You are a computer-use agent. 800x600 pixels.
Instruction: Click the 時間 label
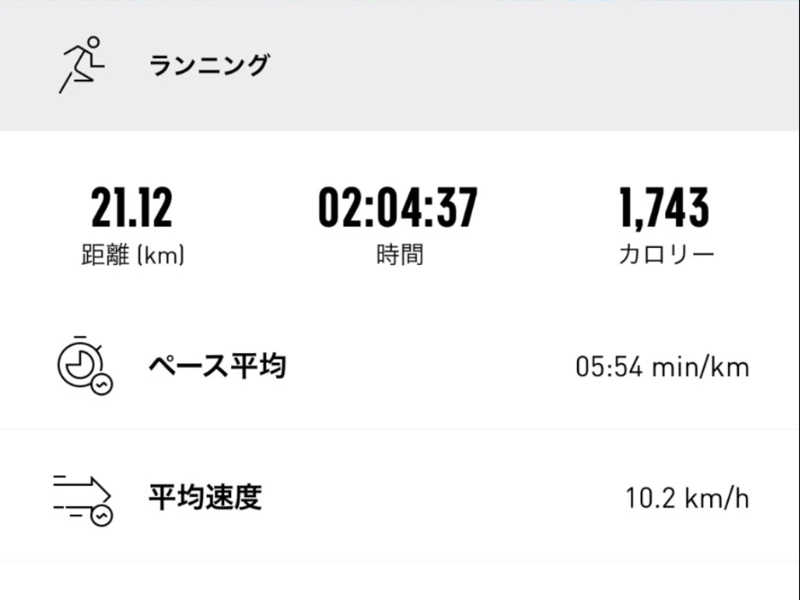click(399, 254)
